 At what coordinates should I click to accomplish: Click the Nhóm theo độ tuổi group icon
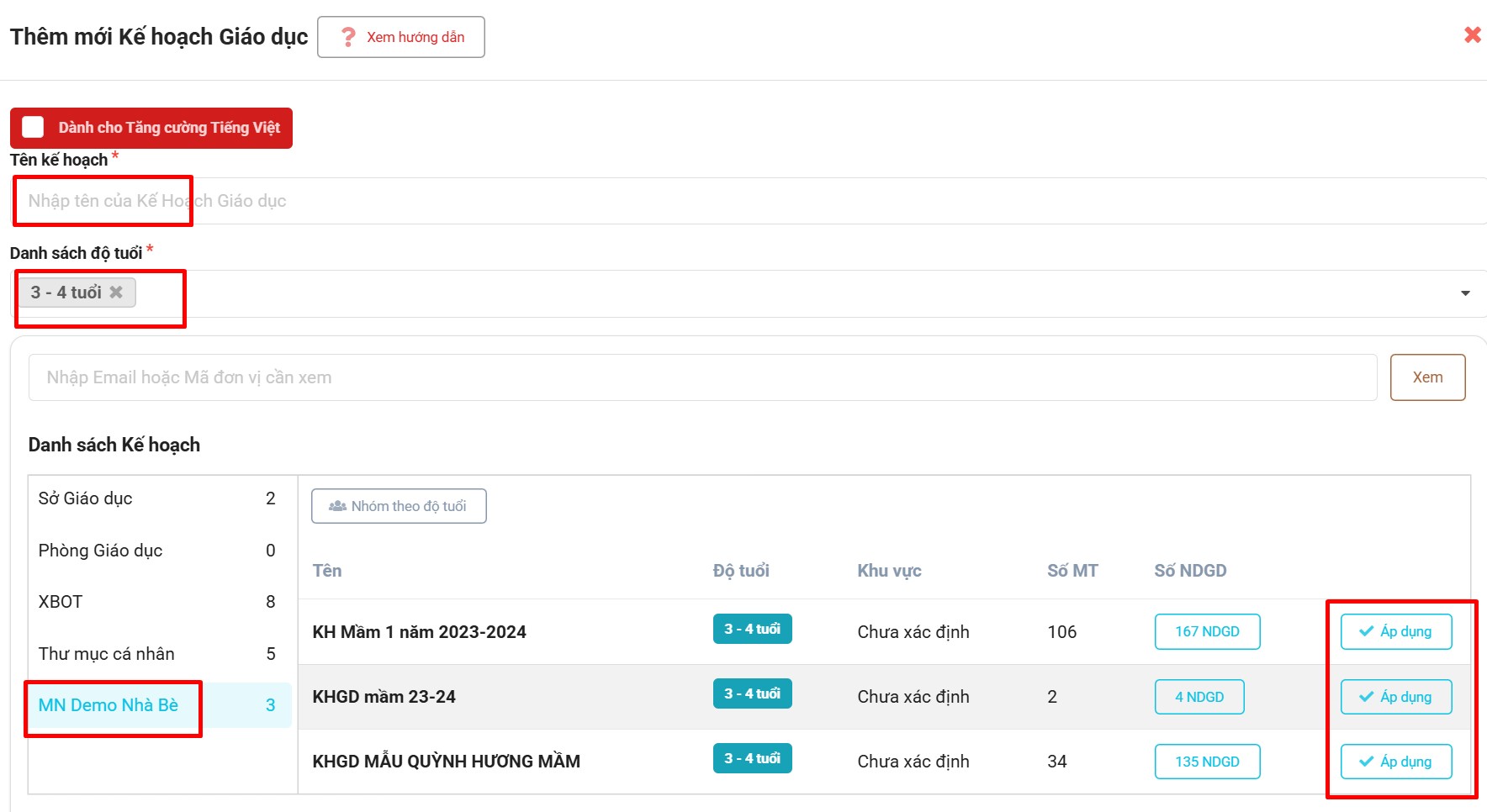[x=337, y=506]
